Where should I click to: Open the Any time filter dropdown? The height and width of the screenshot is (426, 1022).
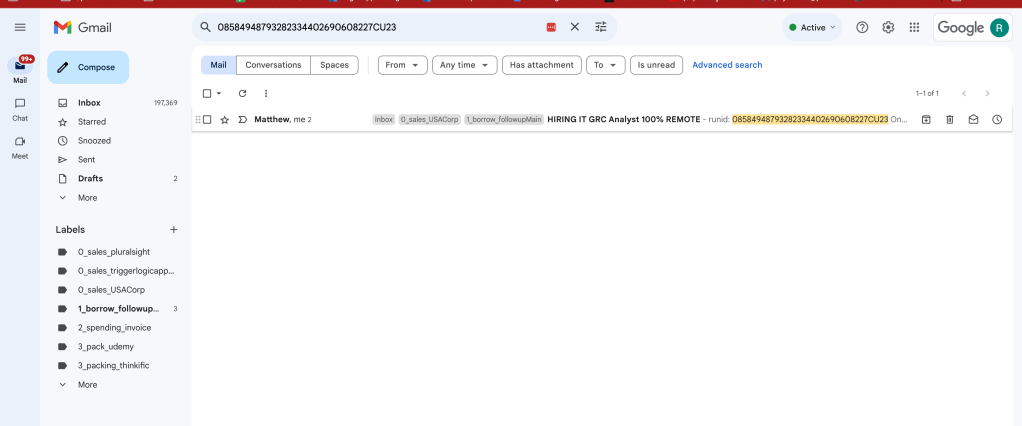[x=465, y=65]
